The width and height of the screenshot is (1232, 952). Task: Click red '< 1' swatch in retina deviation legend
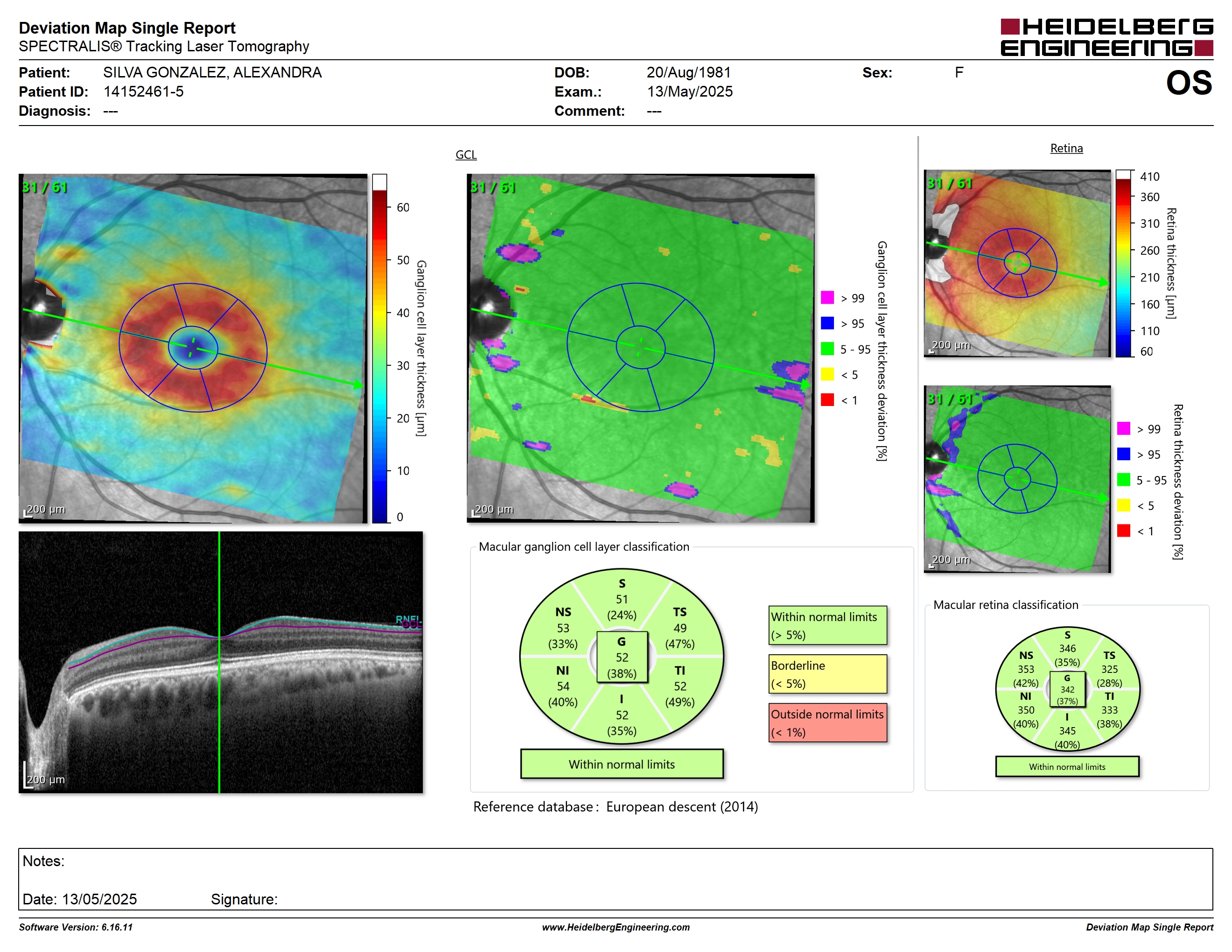tap(1123, 530)
